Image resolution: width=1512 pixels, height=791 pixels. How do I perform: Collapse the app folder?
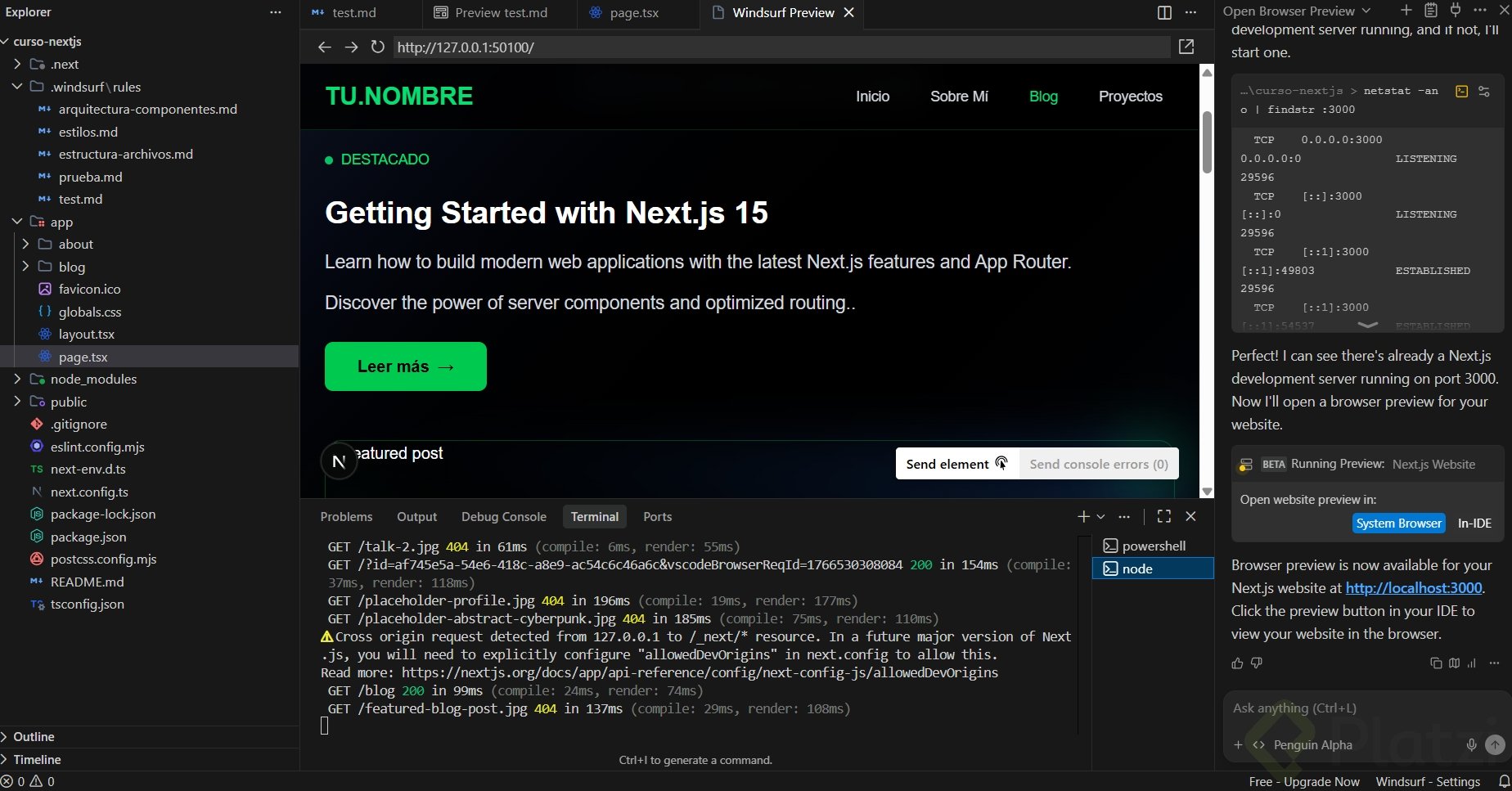[x=17, y=222]
